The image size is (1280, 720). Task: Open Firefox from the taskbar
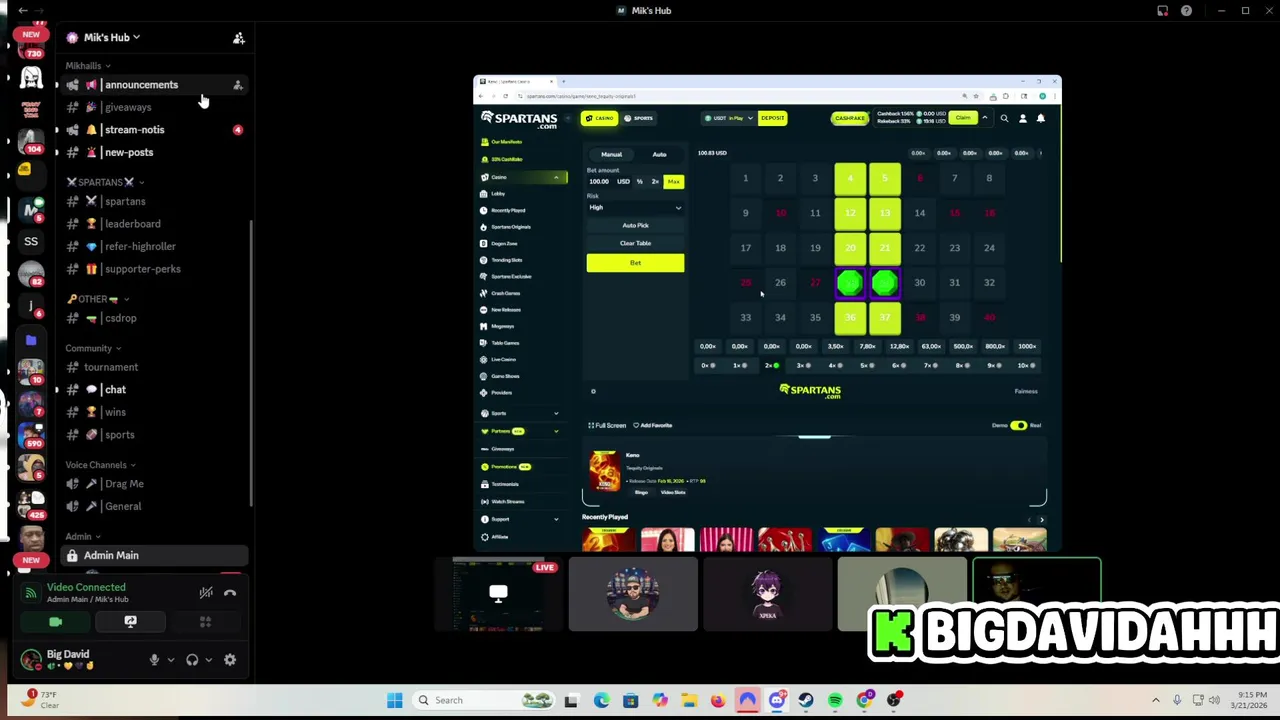coord(718,700)
